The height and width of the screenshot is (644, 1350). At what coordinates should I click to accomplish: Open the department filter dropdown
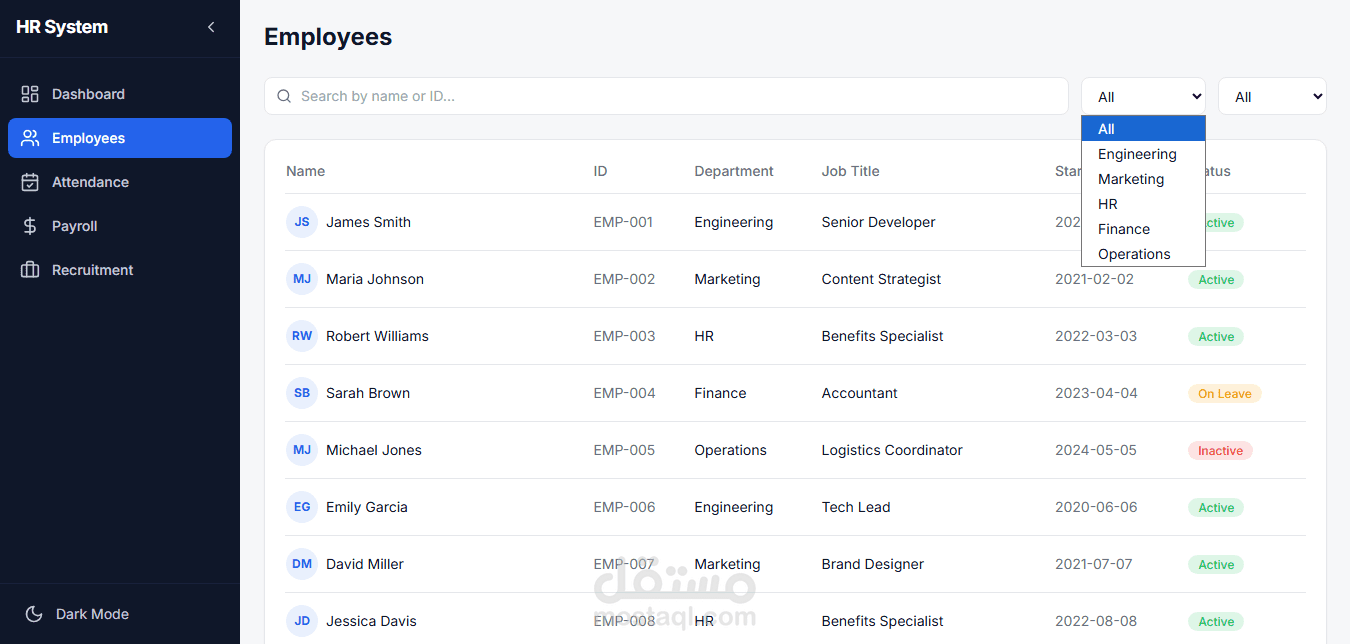pyautogui.click(x=1143, y=97)
